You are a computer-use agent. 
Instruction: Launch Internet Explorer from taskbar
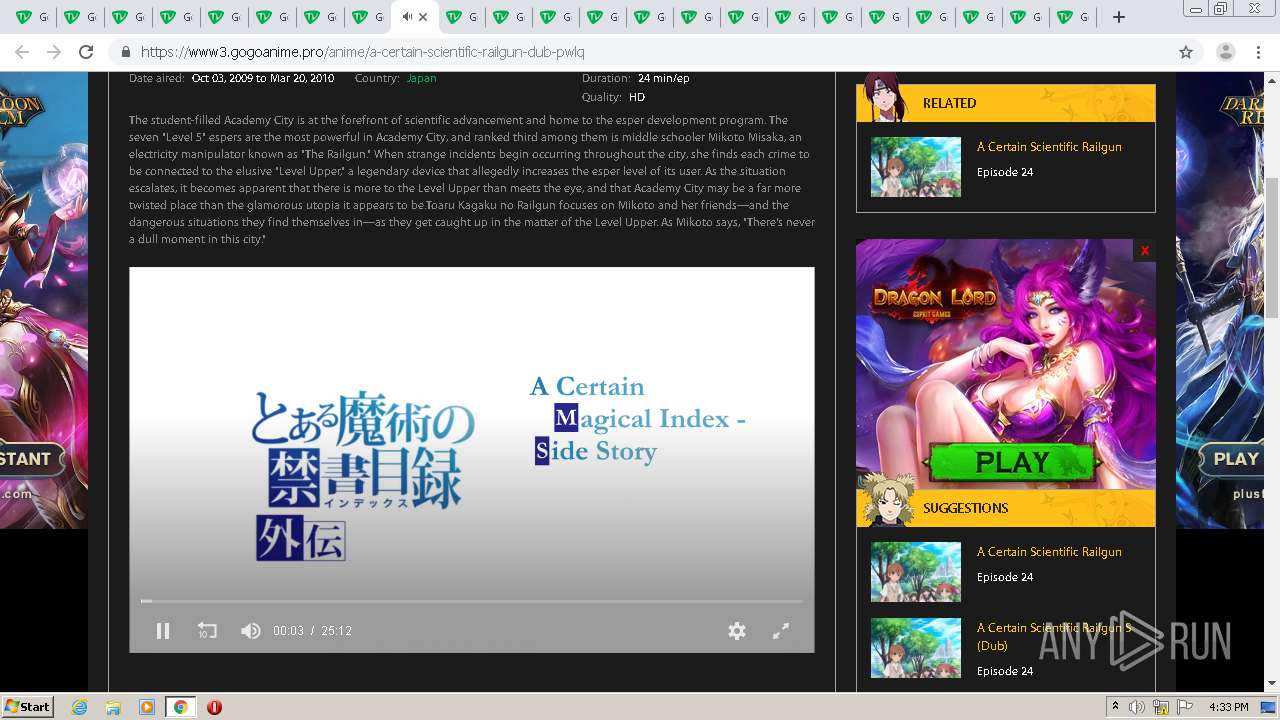(79, 707)
